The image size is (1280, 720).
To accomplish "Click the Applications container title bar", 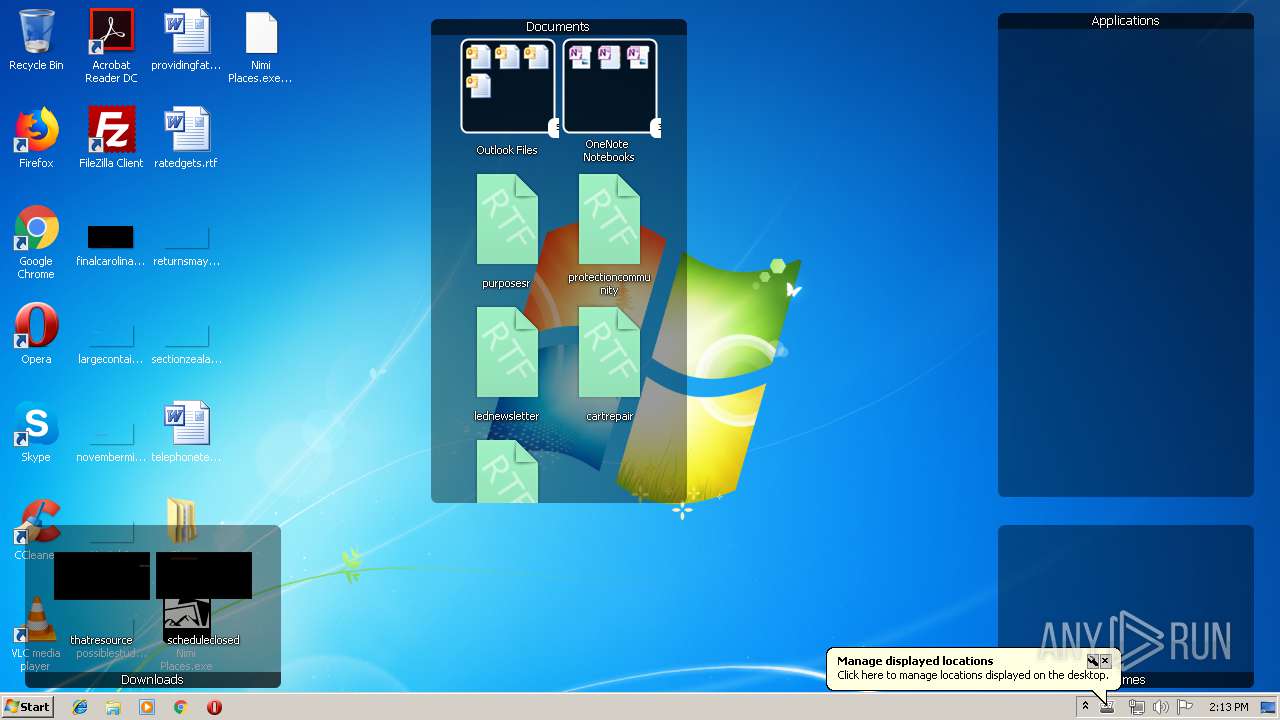I will (1126, 21).
